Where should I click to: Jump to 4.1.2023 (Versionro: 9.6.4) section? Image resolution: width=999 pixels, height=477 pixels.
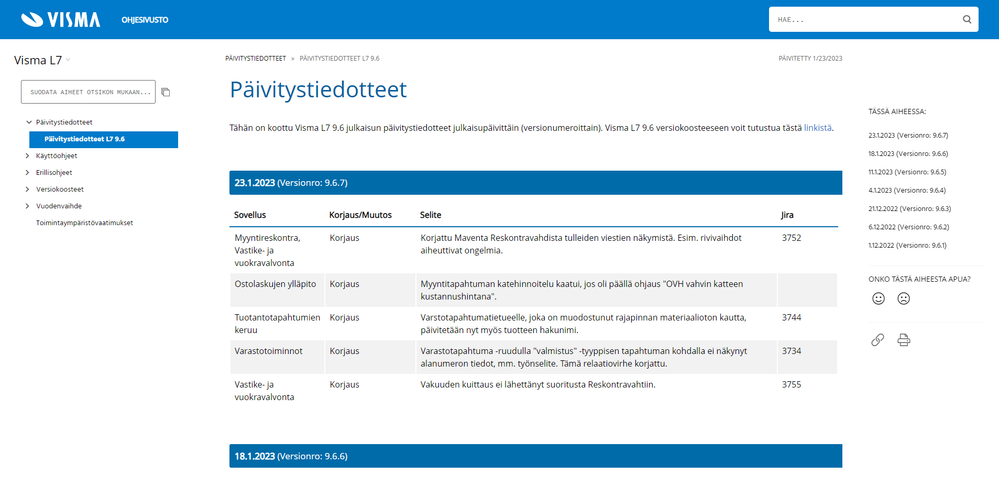pos(909,190)
